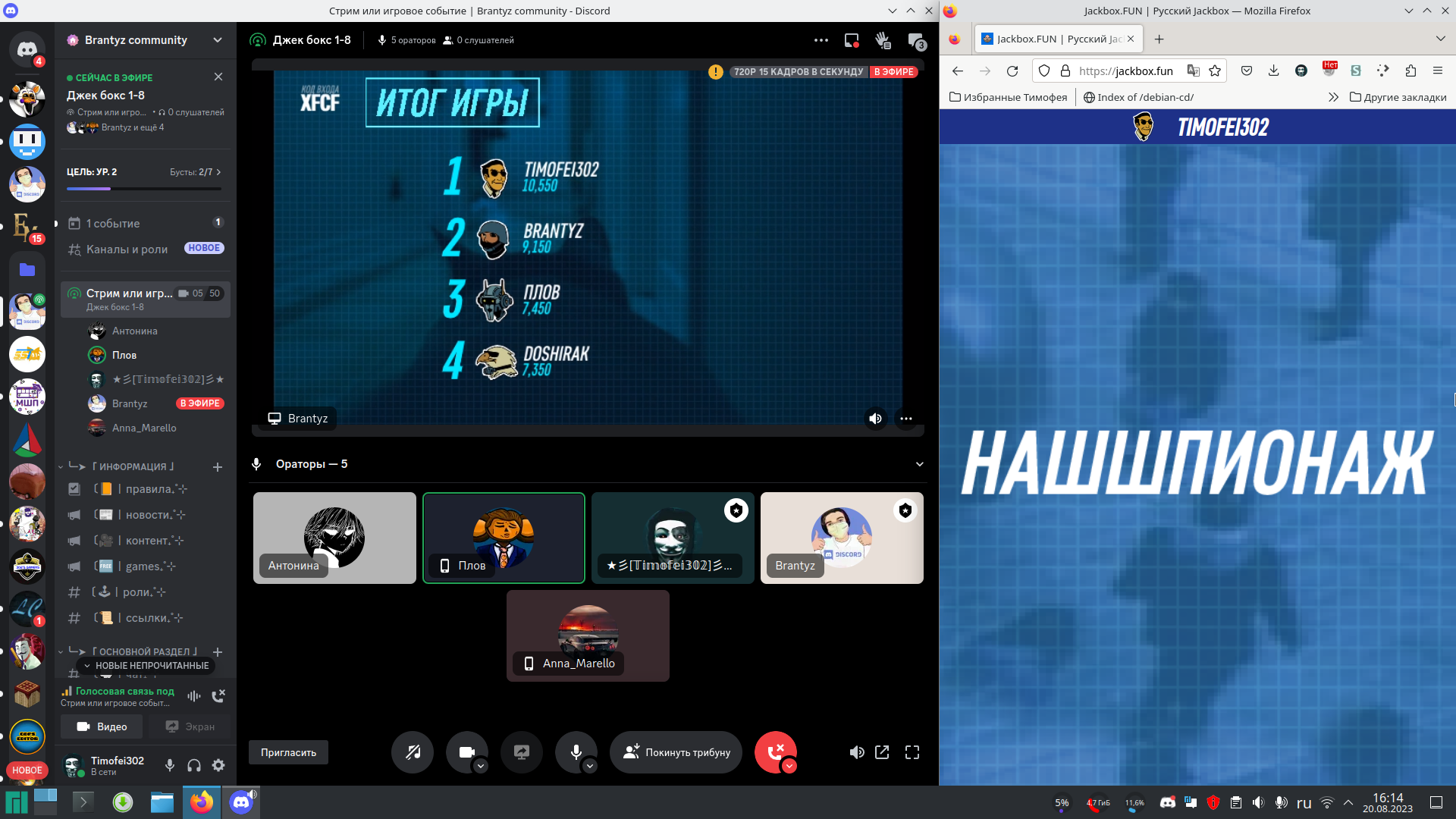
Task: Go back in Firefox
Action: [958, 71]
